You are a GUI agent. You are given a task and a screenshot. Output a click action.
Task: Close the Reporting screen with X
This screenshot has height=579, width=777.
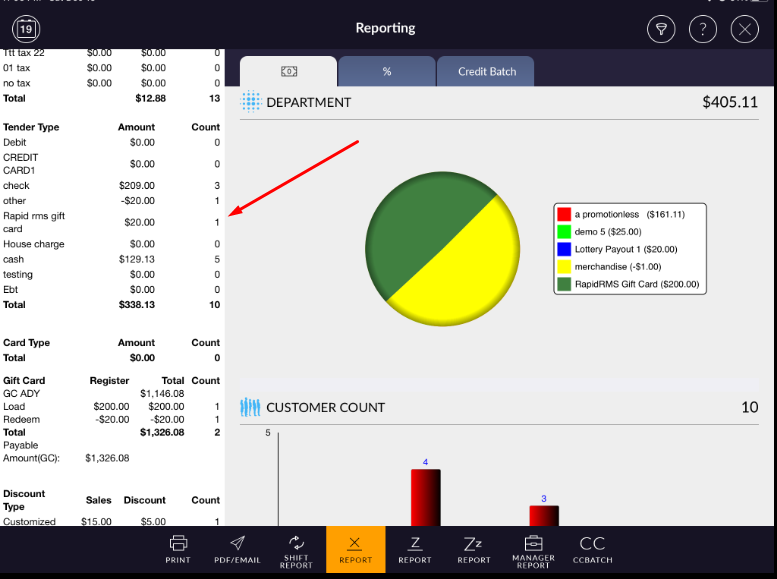(x=744, y=29)
